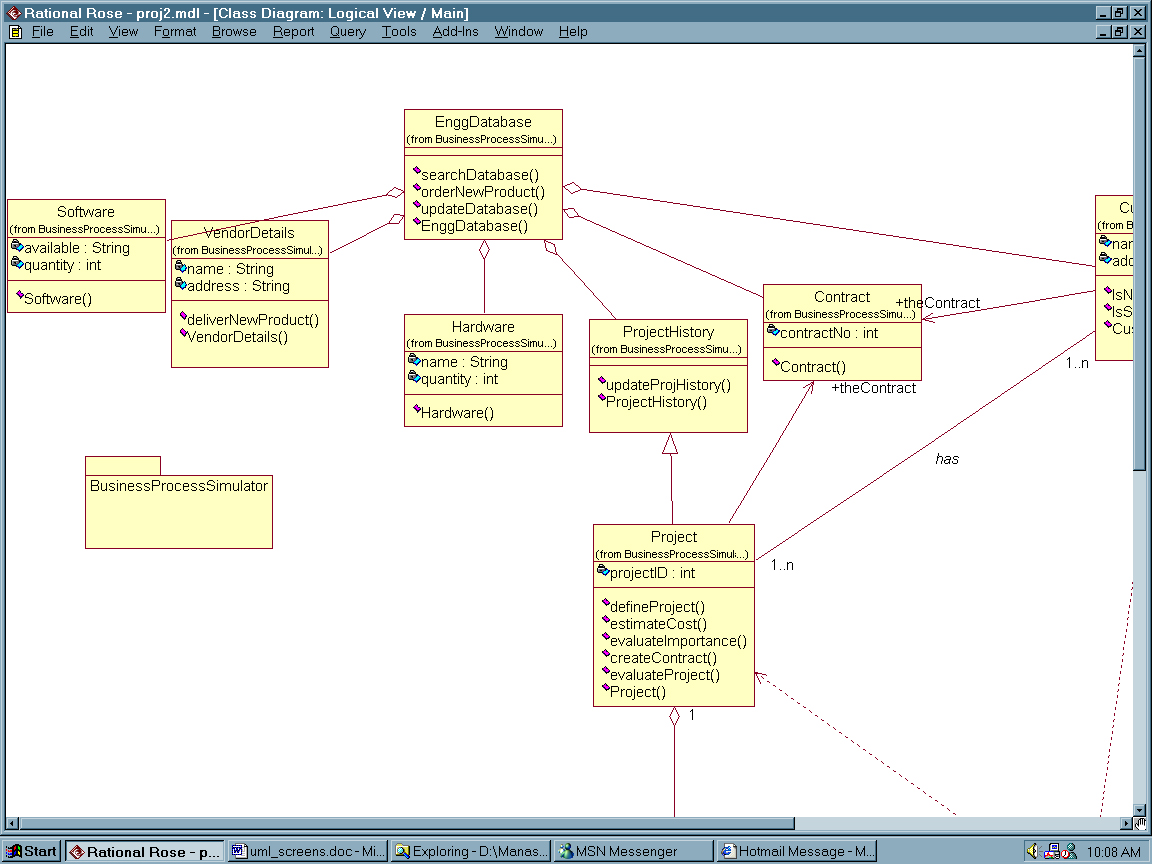Click the attribute icon beside 'contractNo : int'
1152x864 pixels.
(x=773, y=331)
